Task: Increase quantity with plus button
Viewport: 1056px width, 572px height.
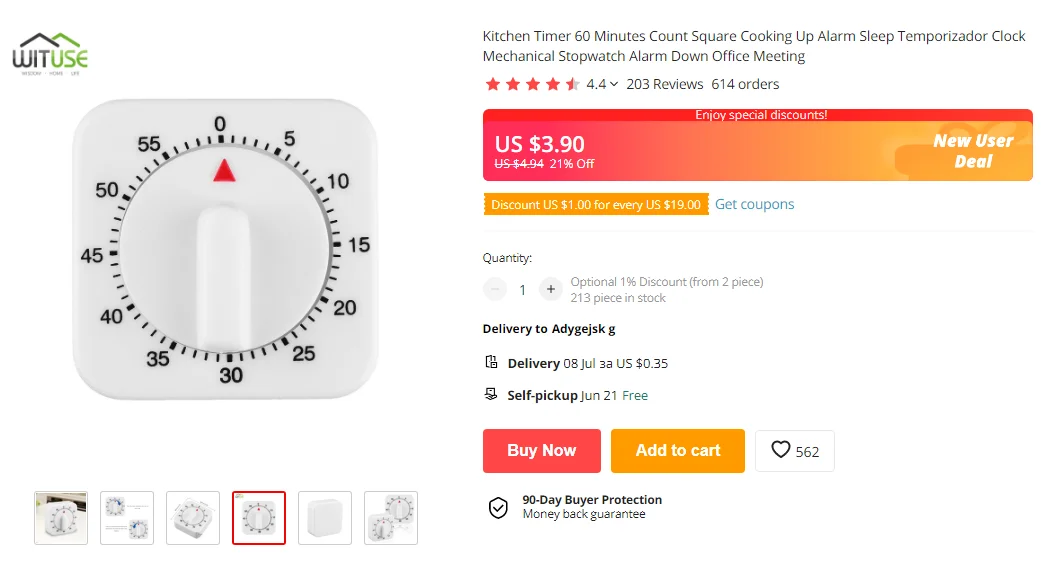Action: pos(550,290)
